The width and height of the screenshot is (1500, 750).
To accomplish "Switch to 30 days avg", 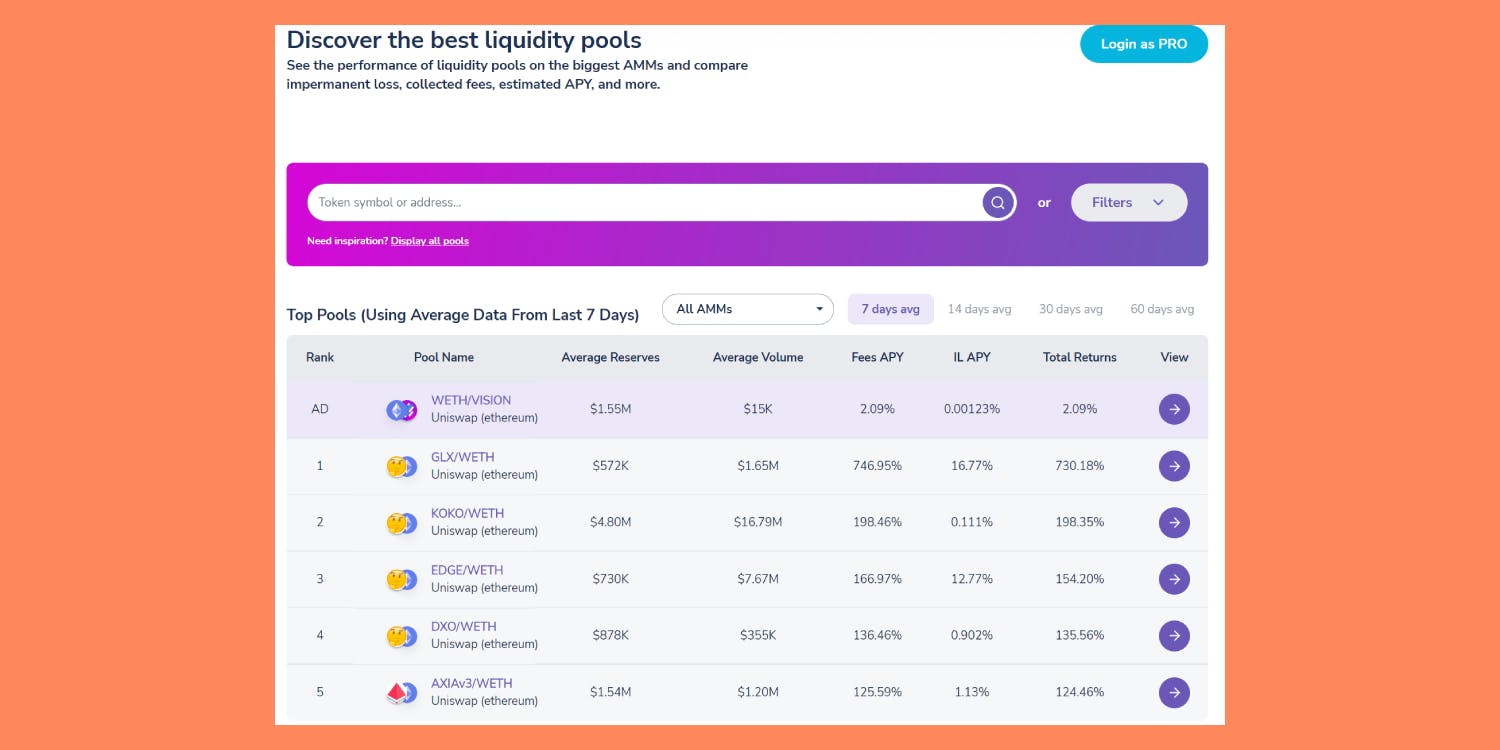I will pos(1071,309).
